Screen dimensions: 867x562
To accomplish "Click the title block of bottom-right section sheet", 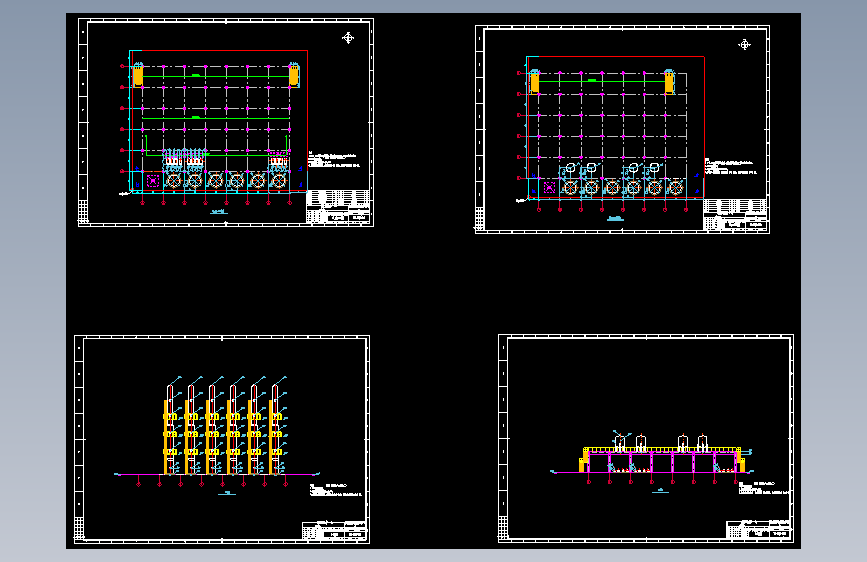I will coord(758,529).
